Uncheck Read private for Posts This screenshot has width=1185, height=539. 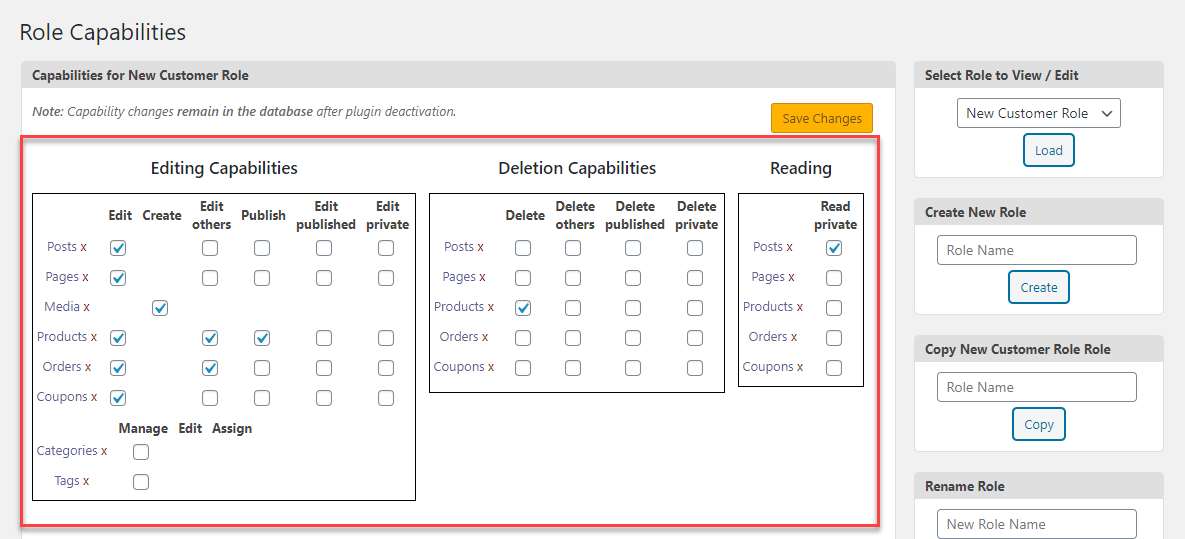tap(834, 248)
